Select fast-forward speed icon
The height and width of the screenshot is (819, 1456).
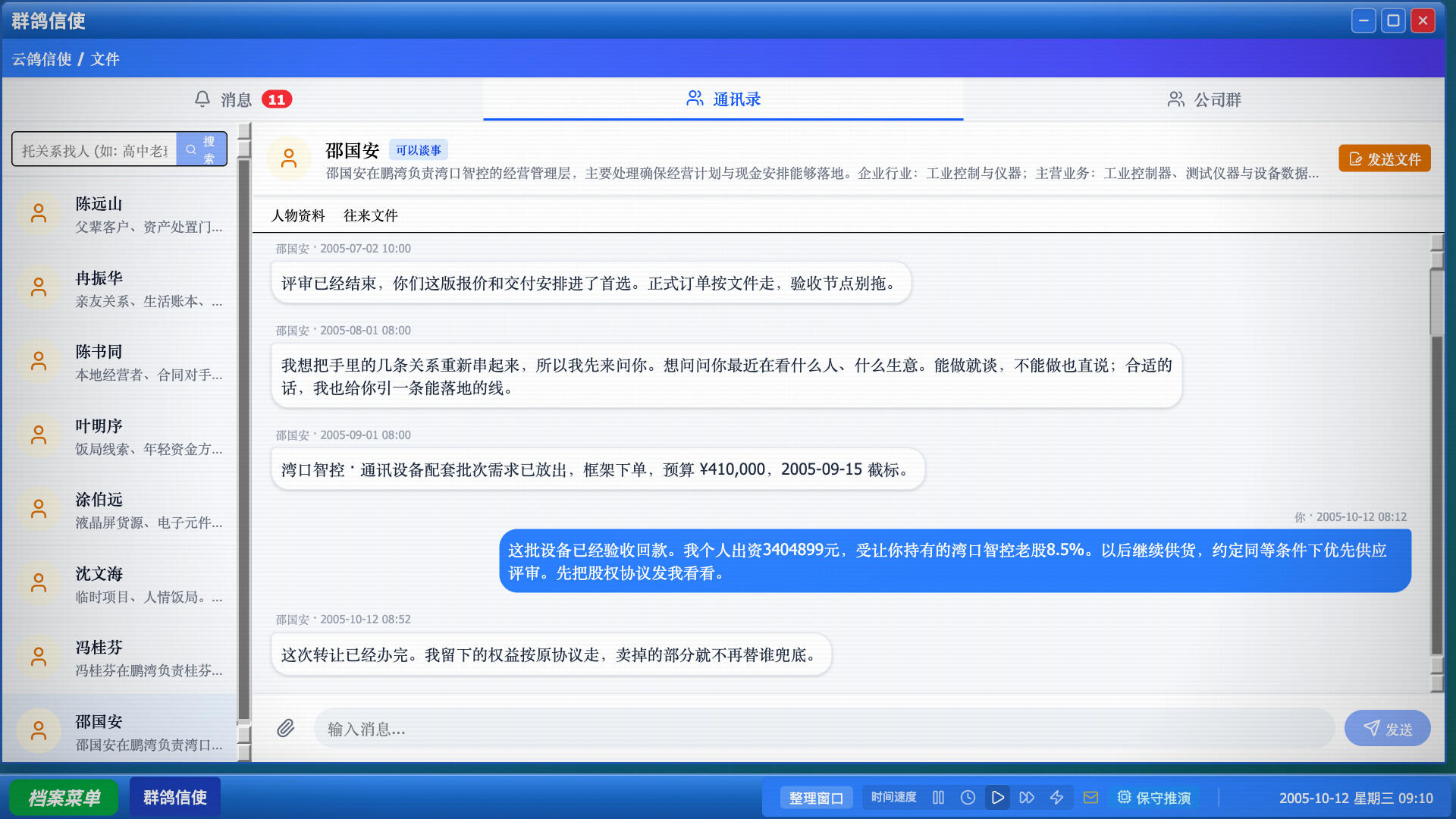pyautogui.click(x=1027, y=798)
